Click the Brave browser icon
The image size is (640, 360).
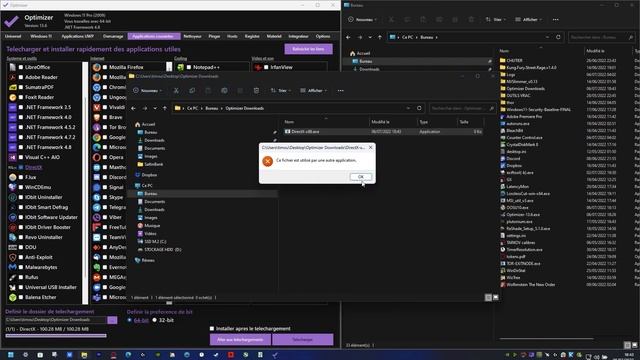point(97,117)
